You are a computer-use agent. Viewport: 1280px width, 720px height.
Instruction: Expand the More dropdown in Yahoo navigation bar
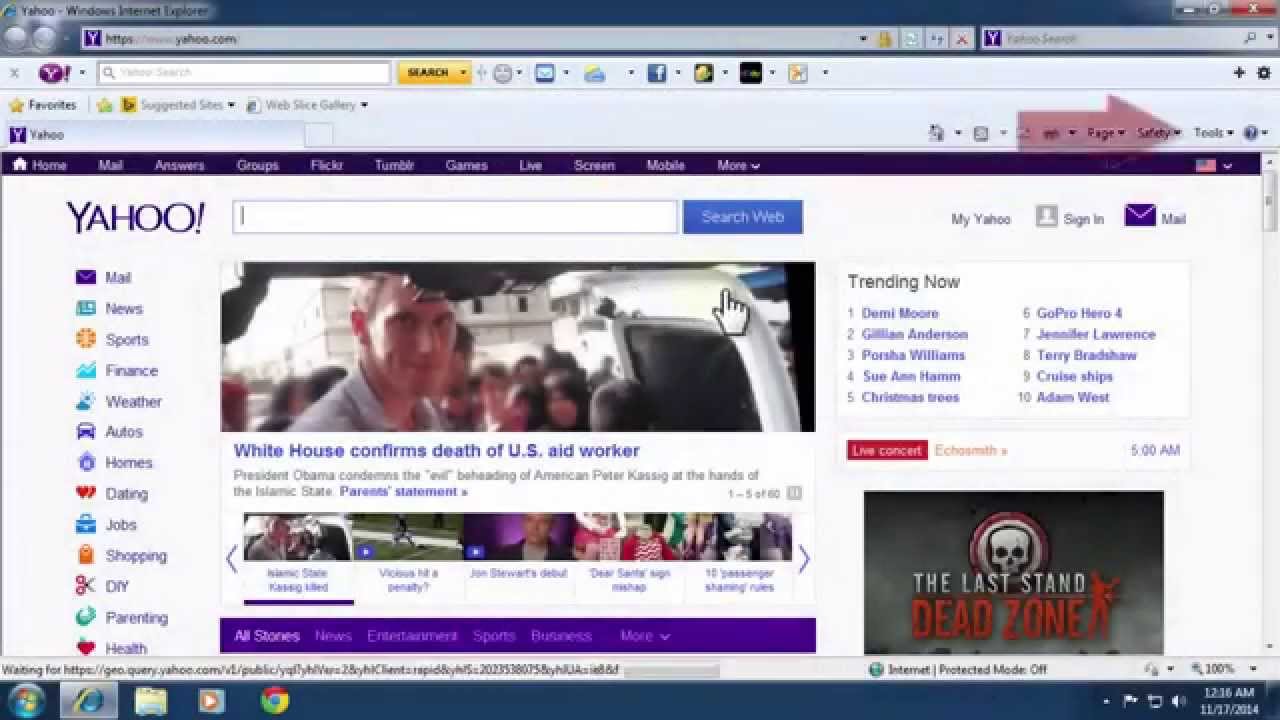[x=738, y=165]
